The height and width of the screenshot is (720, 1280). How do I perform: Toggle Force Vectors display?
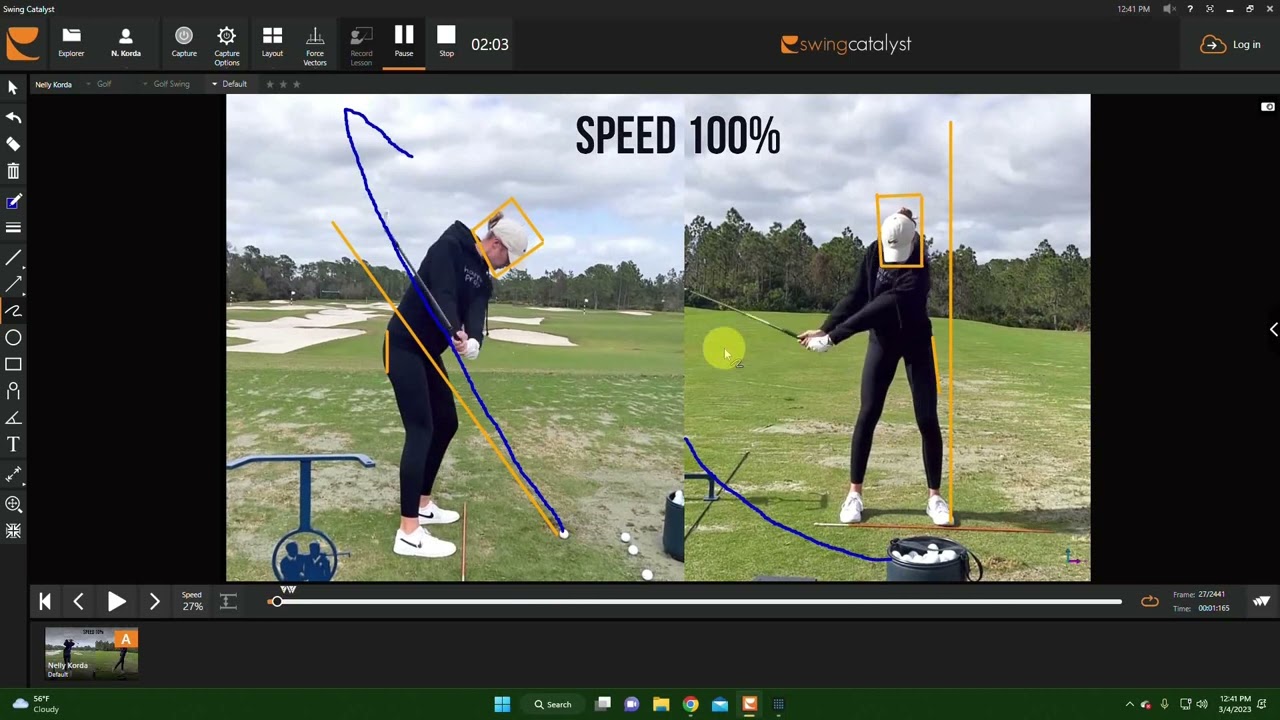[x=315, y=46]
